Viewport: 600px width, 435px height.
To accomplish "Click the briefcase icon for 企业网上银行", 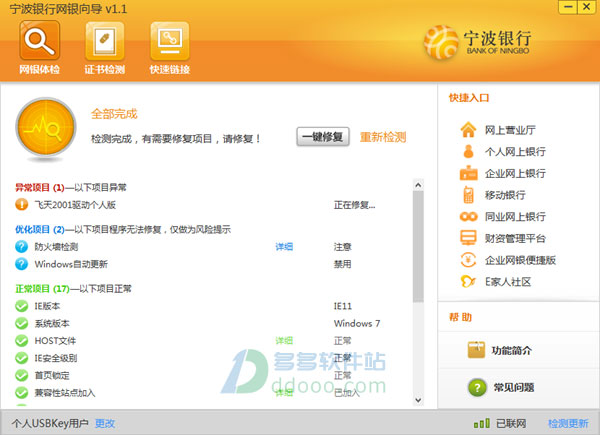I will click(x=468, y=173).
